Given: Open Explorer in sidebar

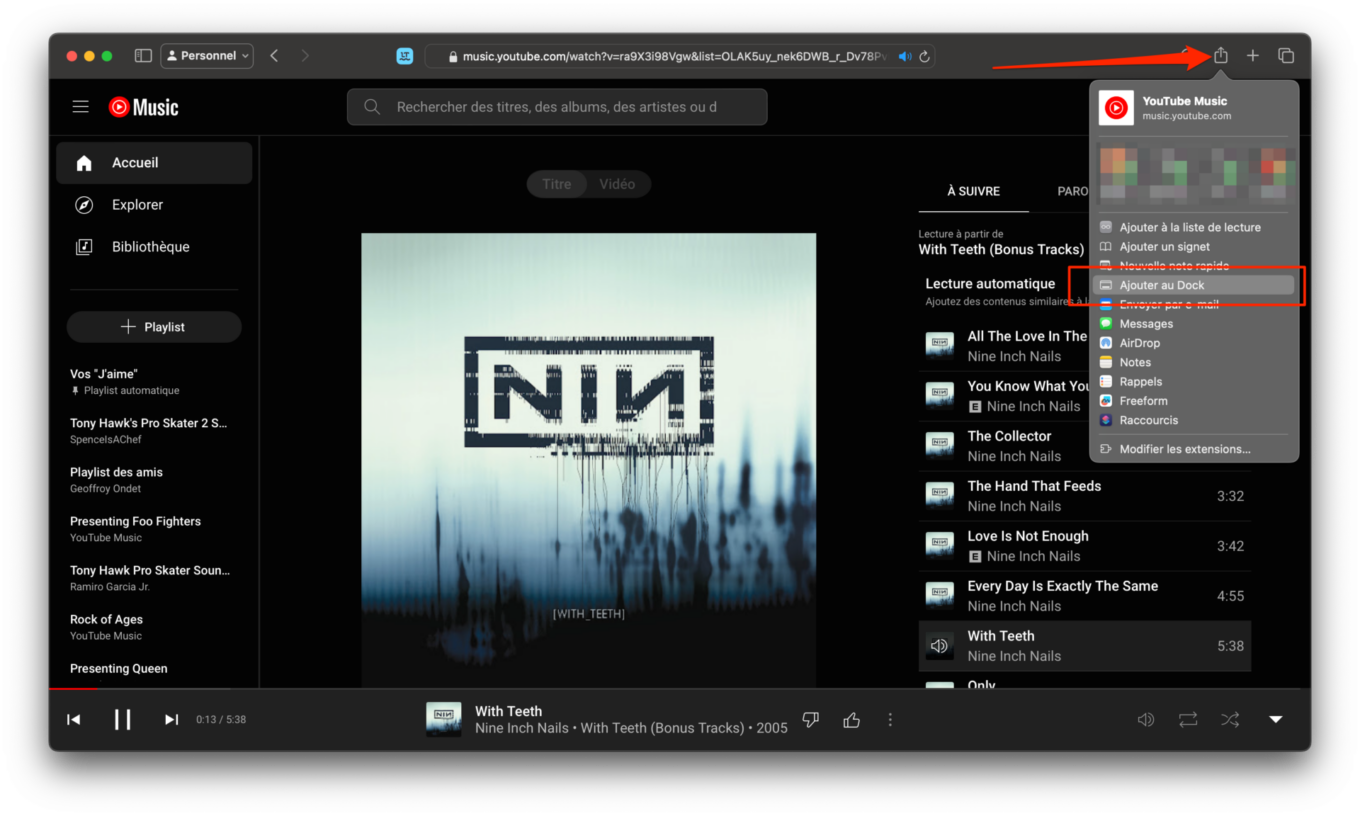Looking at the screenshot, I should coord(154,205).
